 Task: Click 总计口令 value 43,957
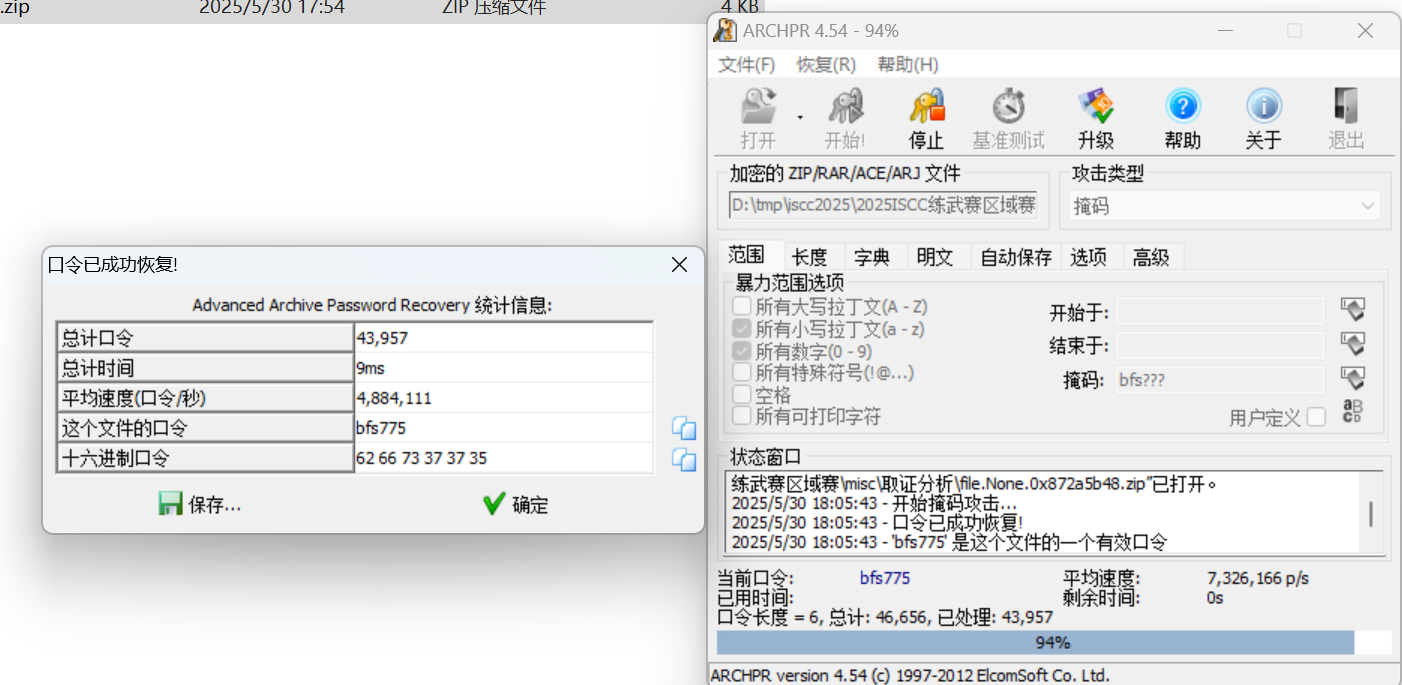(382, 338)
